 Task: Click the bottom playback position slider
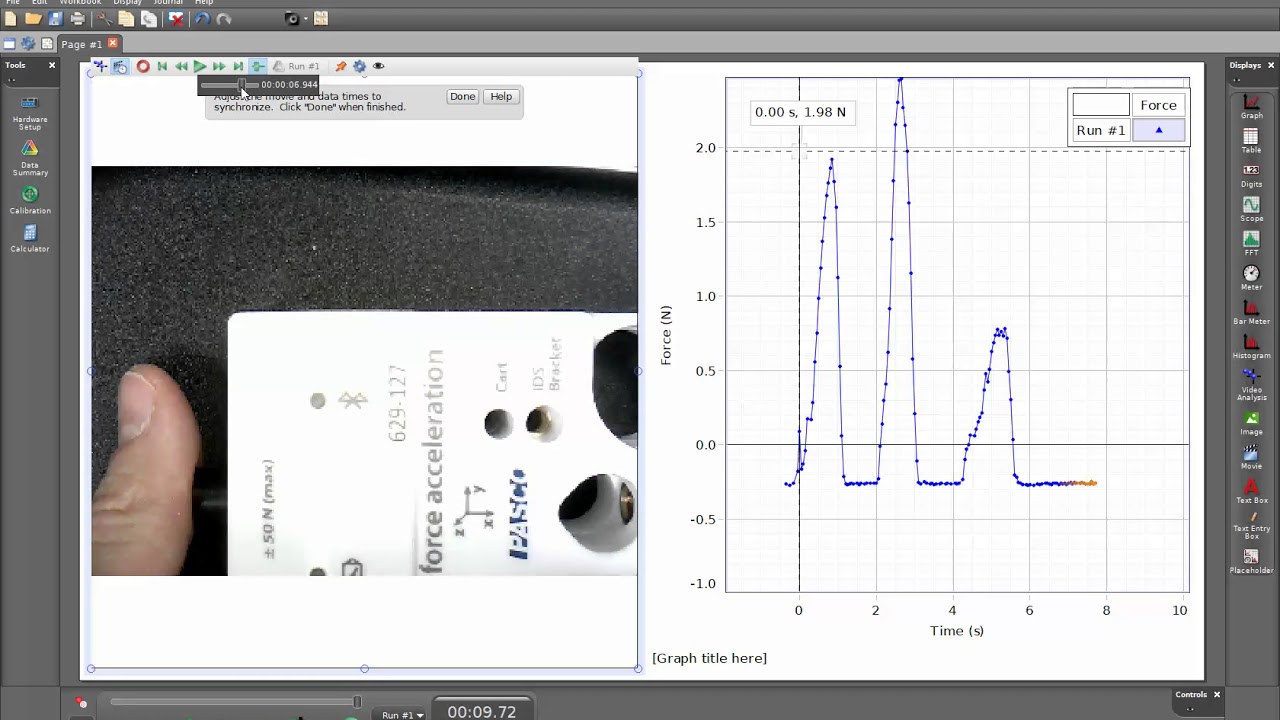(x=235, y=702)
